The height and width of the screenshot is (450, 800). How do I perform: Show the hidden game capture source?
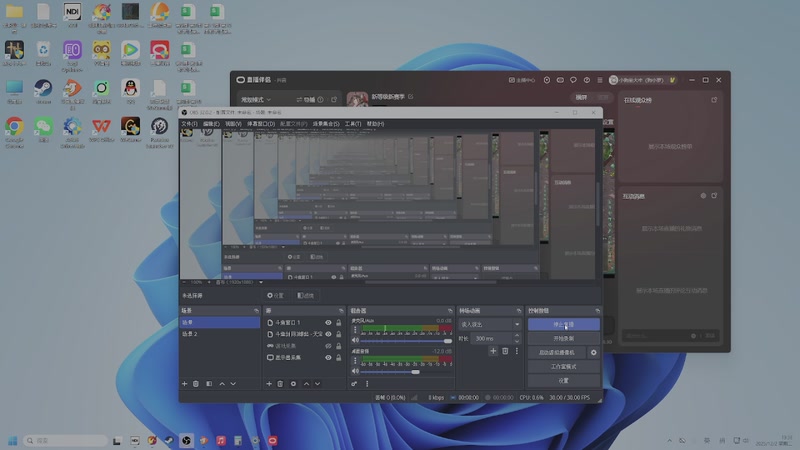328,346
